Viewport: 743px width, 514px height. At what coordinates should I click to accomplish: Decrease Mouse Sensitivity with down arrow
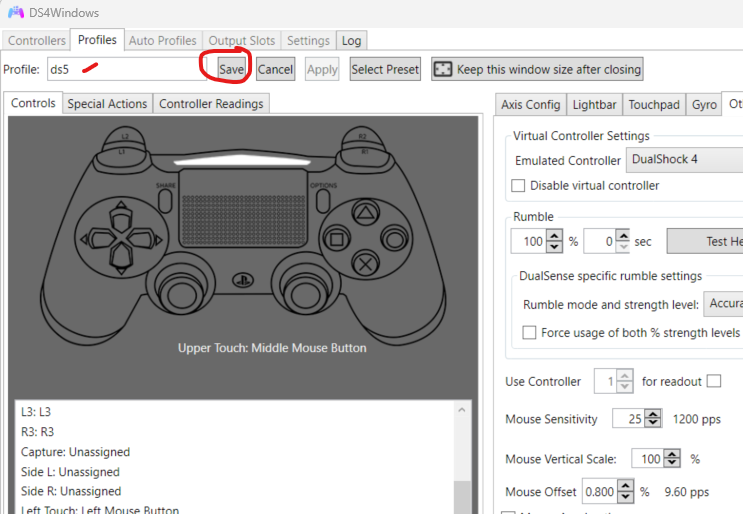pos(653,423)
